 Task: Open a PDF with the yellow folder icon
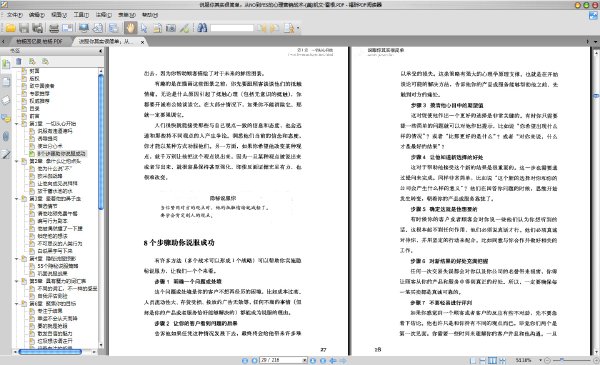(11, 28)
